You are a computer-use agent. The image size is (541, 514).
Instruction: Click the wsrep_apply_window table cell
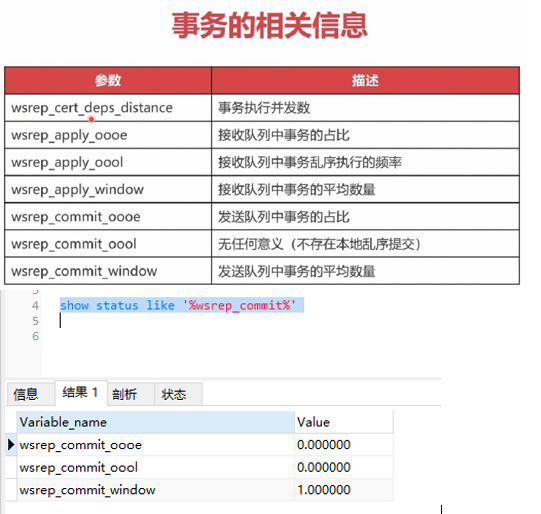click(108, 189)
